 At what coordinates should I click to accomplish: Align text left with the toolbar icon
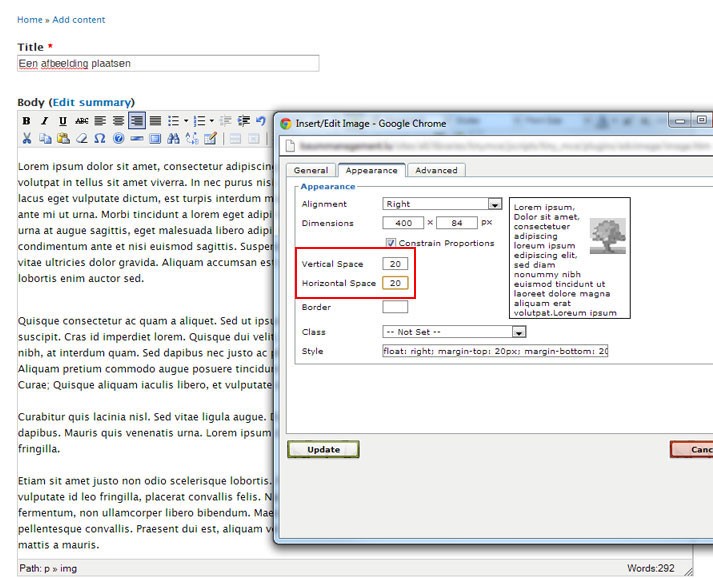[101, 121]
